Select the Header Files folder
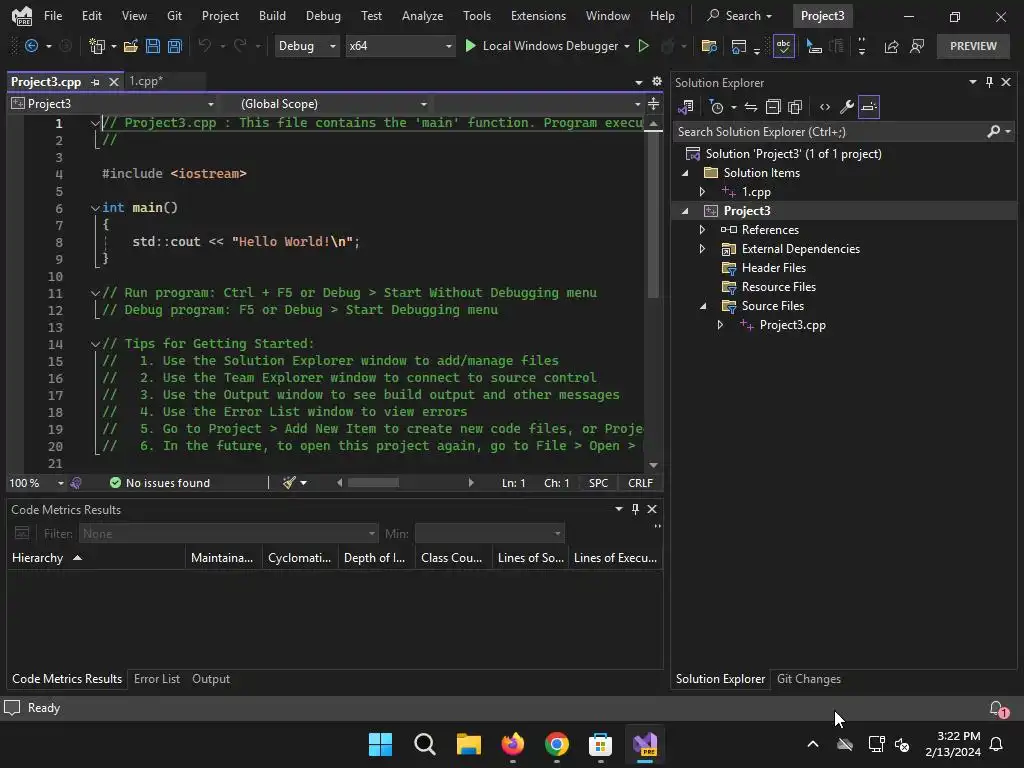This screenshot has width=1024, height=768. pos(773,268)
